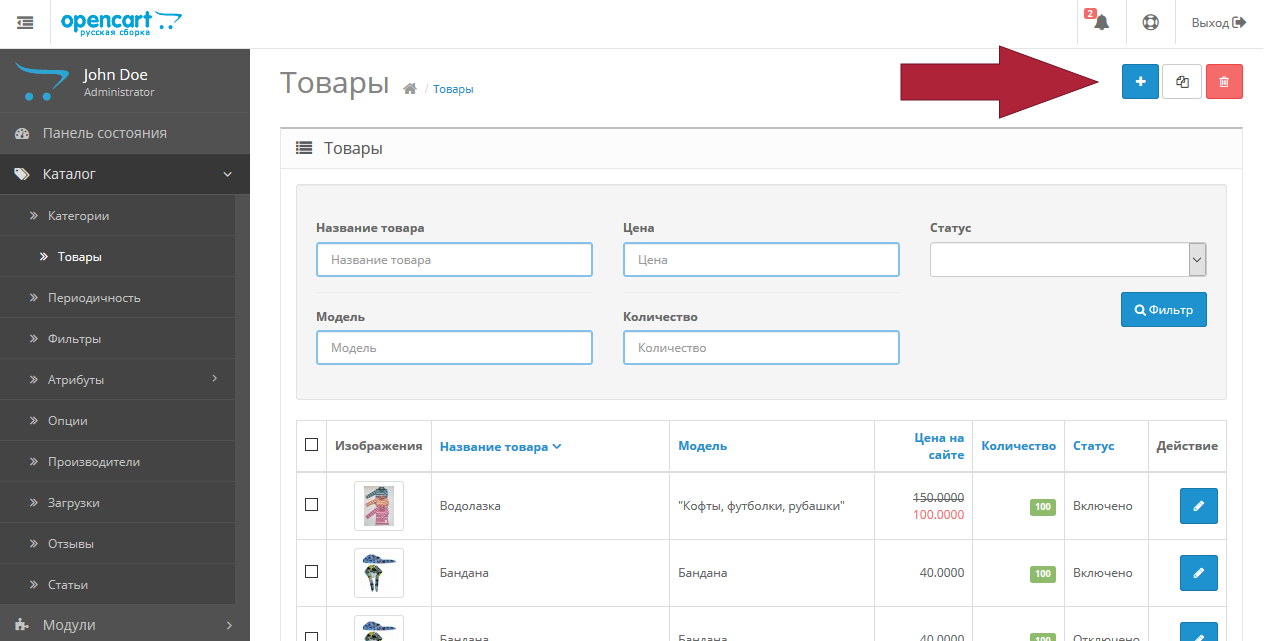Open Загрузки in sidebar
1280x641 pixels.
[118, 503]
